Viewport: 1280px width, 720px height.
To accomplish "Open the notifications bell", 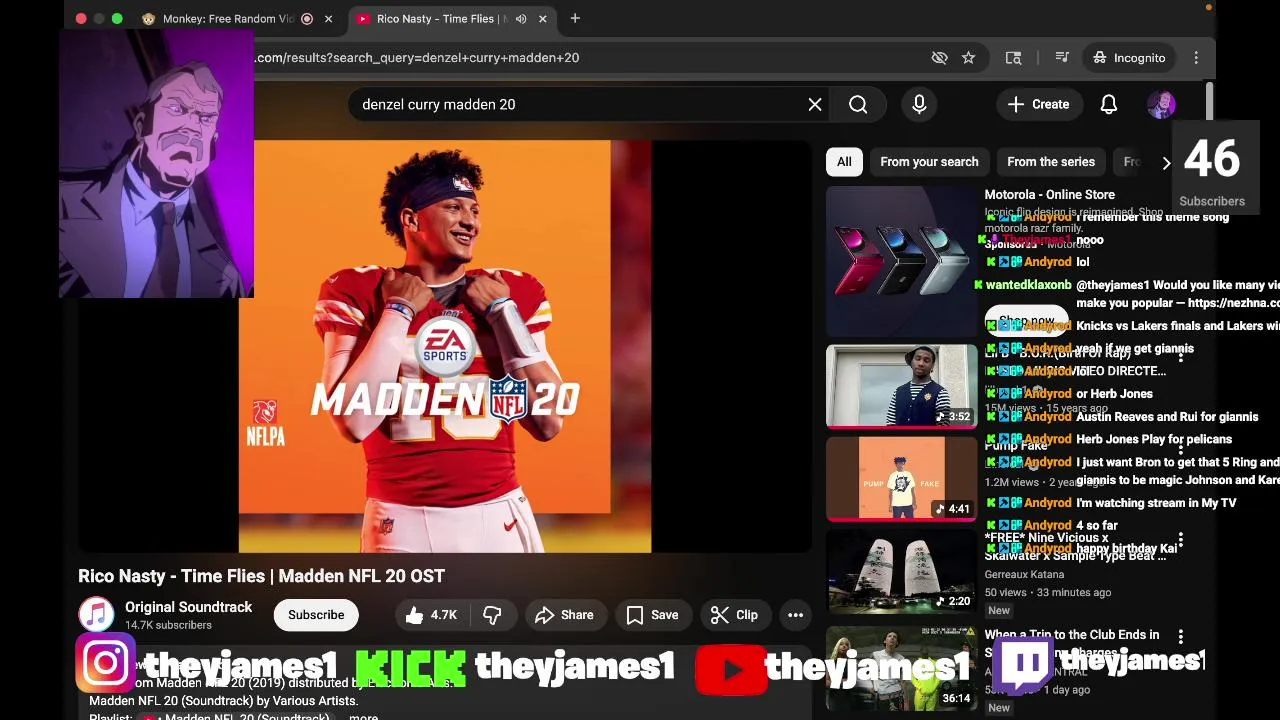I will 1109,104.
